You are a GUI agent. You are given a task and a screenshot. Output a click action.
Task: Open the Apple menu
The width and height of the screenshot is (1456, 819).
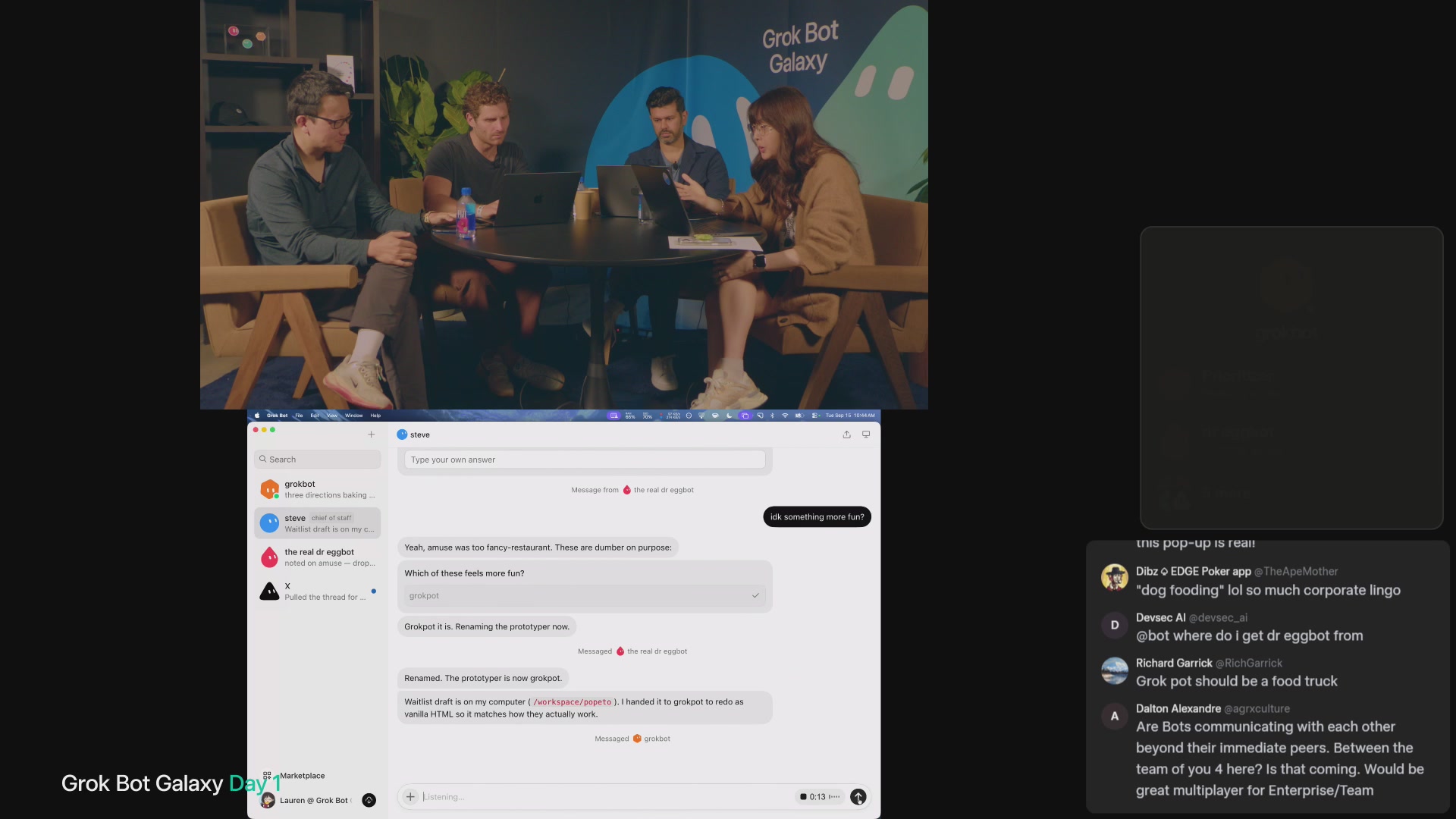tap(257, 416)
